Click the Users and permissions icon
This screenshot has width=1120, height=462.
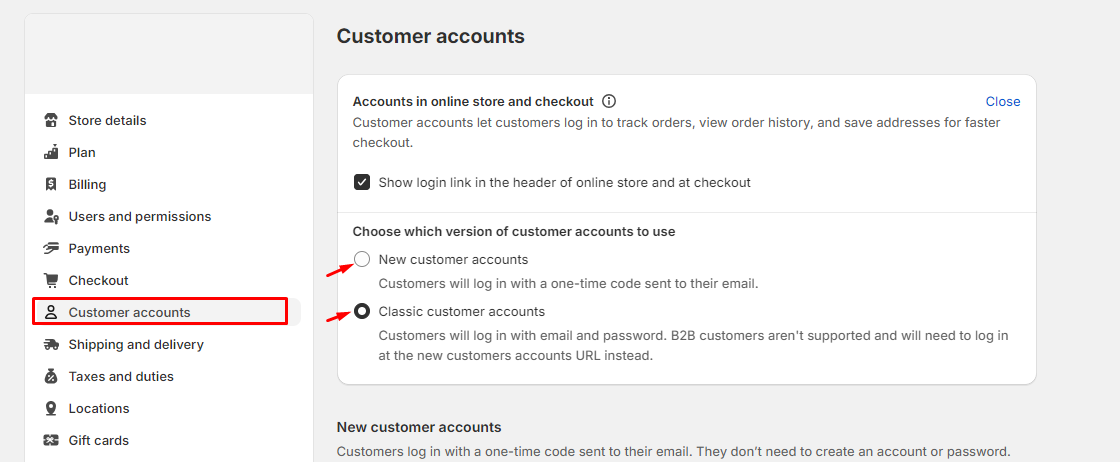51,217
